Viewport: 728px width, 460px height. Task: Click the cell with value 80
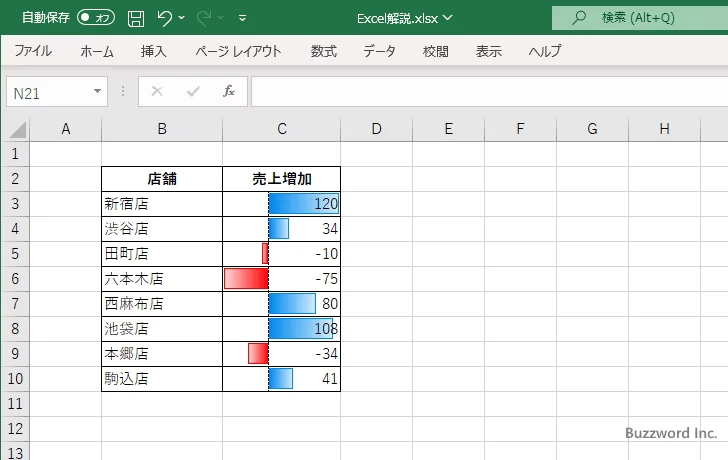tap(281, 304)
